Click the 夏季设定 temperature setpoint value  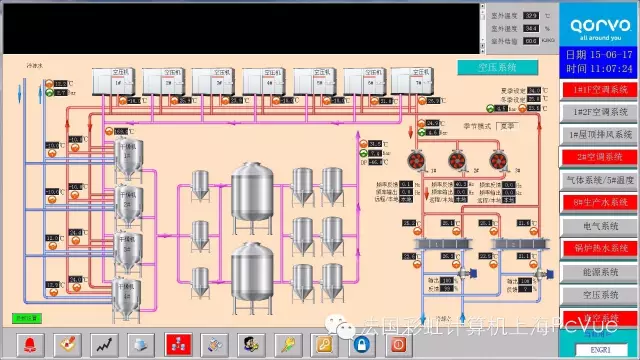[x=534, y=90]
